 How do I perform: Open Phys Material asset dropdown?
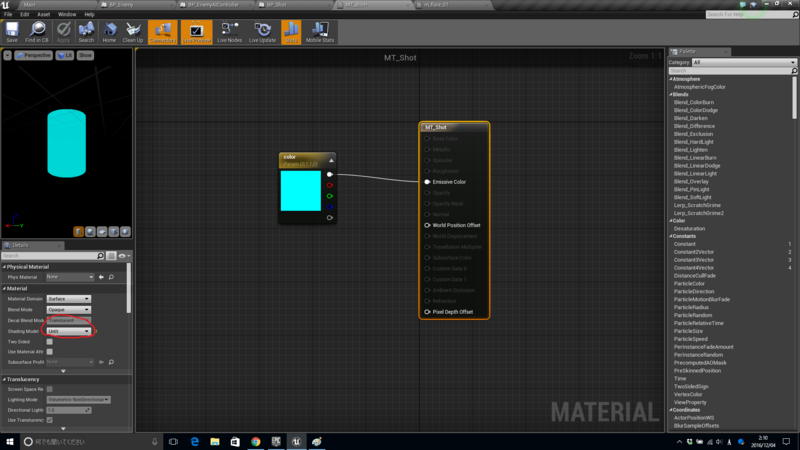[x=70, y=277]
